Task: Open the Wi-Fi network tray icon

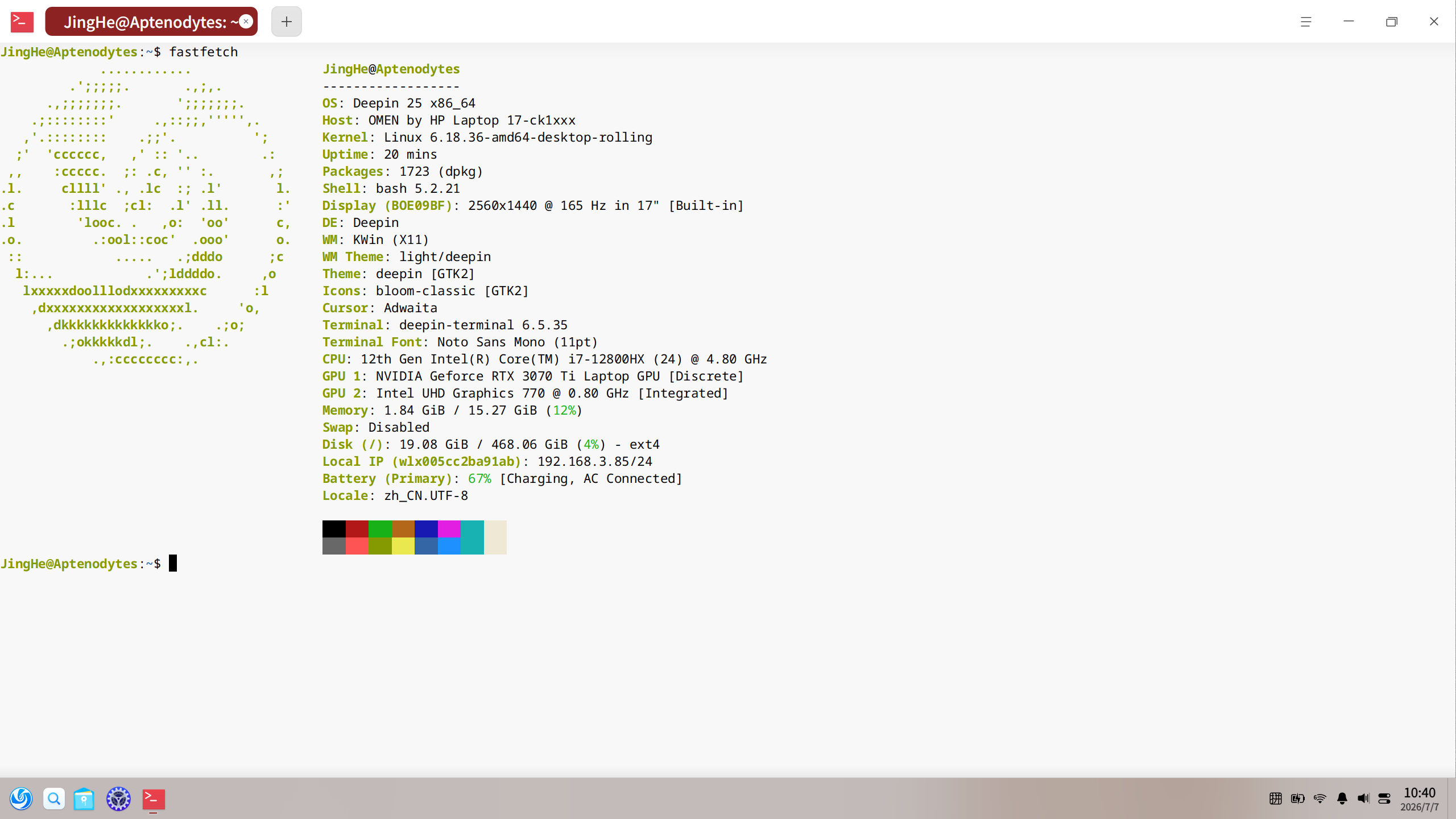Action: click(1320, 799)
